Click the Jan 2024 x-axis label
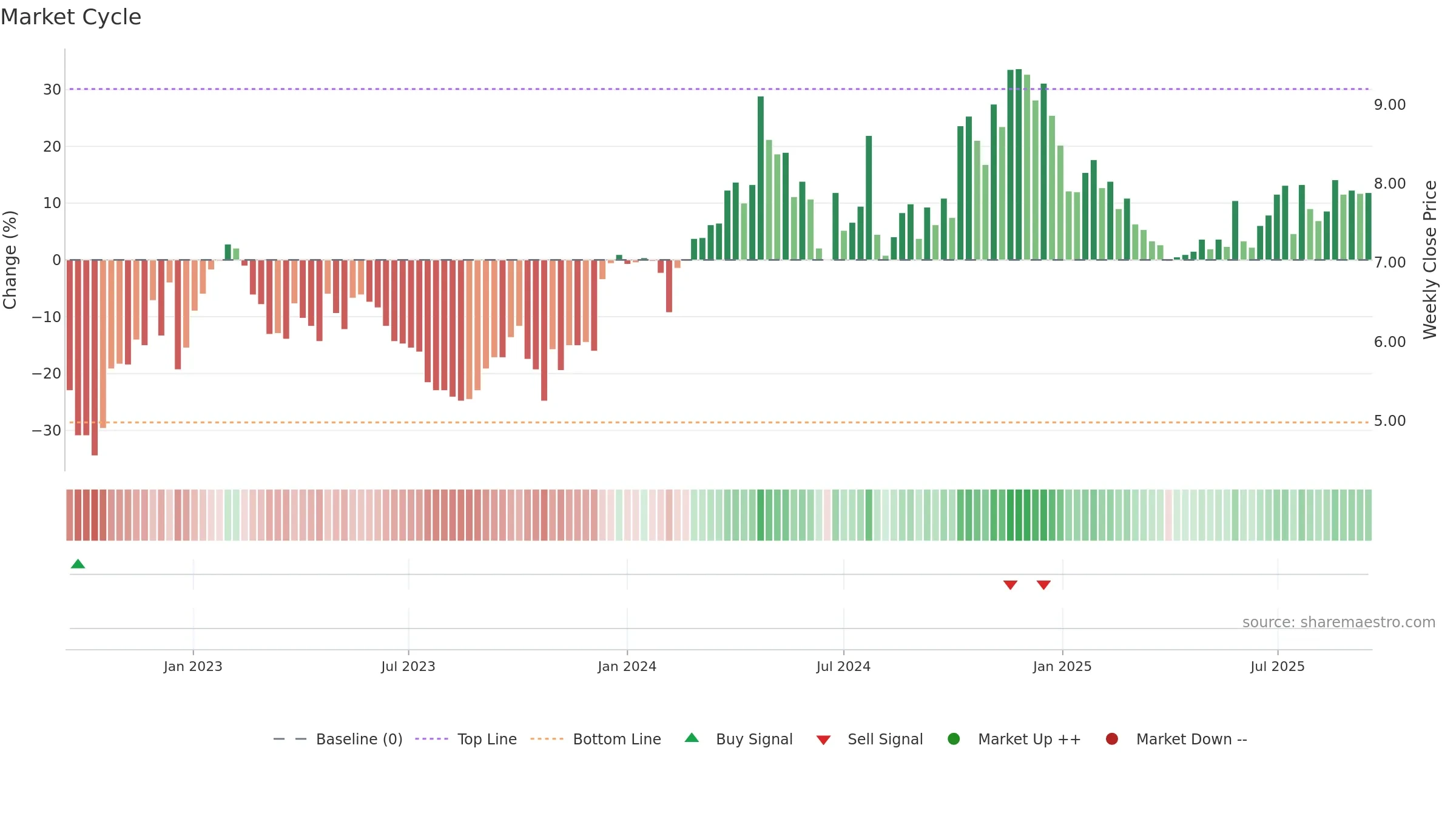Viewport: 1456px width, 819px height. click(x=627, y=666)
